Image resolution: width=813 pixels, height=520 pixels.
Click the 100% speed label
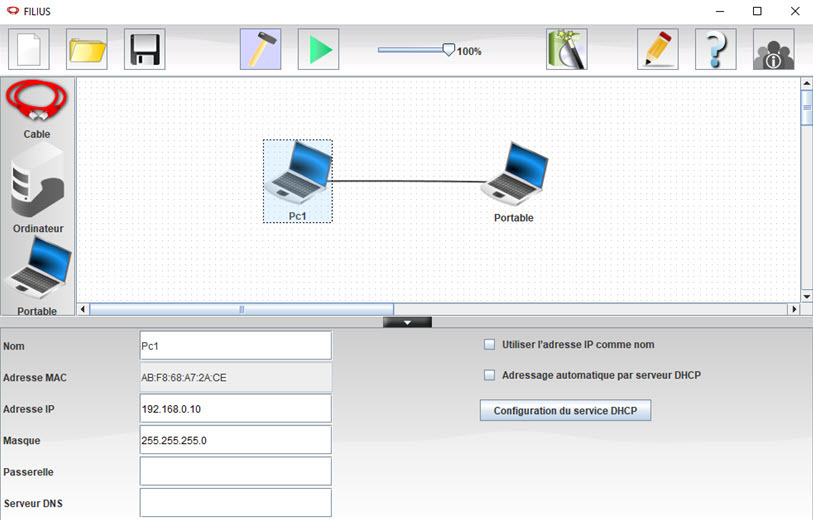(469, 51)
